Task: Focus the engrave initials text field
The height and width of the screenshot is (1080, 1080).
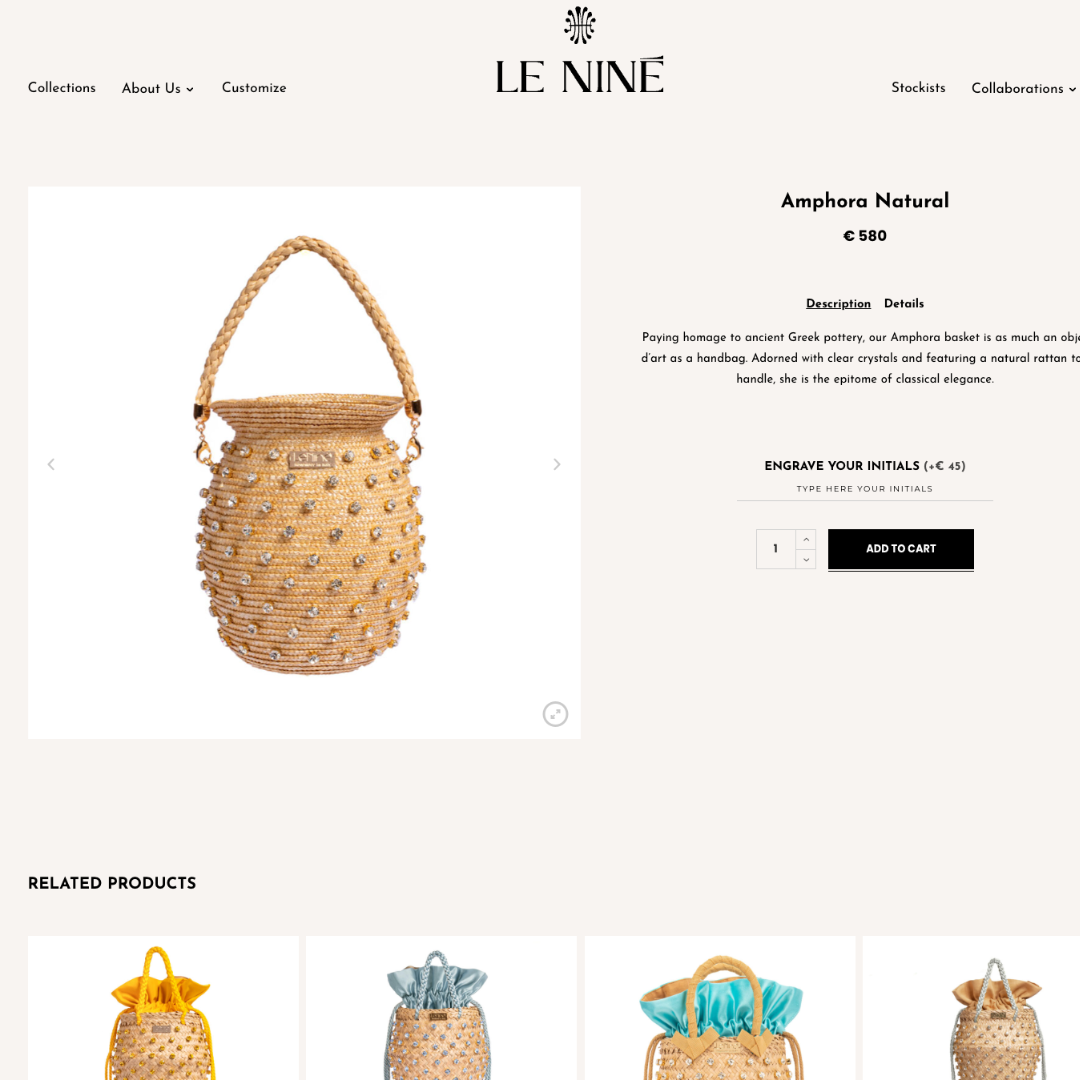Action: point(864,489)
